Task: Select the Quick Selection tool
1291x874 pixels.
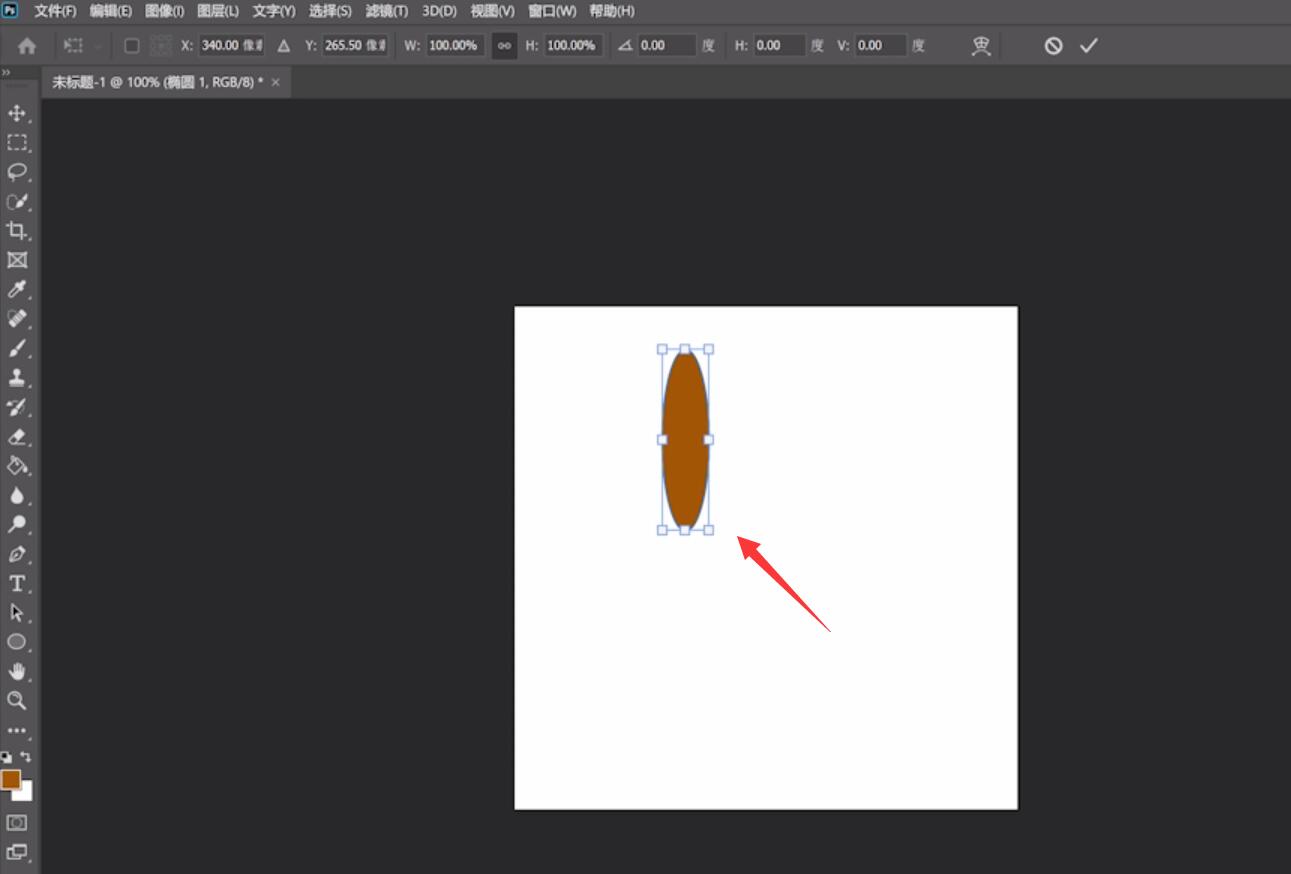Action: pos(17,201)
